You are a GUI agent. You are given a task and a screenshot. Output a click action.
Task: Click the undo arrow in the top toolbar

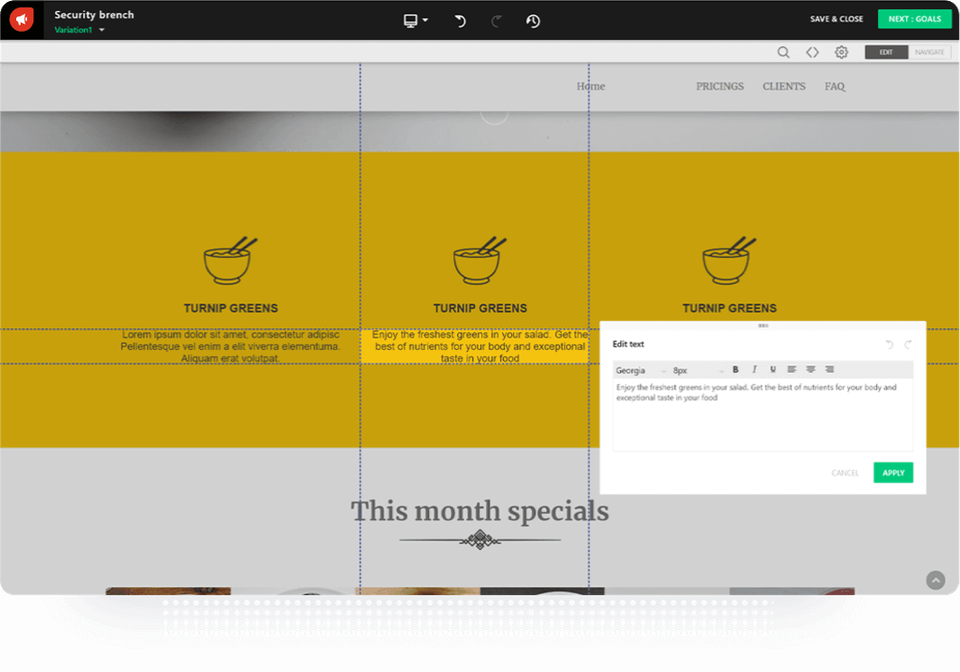(460, 21)
